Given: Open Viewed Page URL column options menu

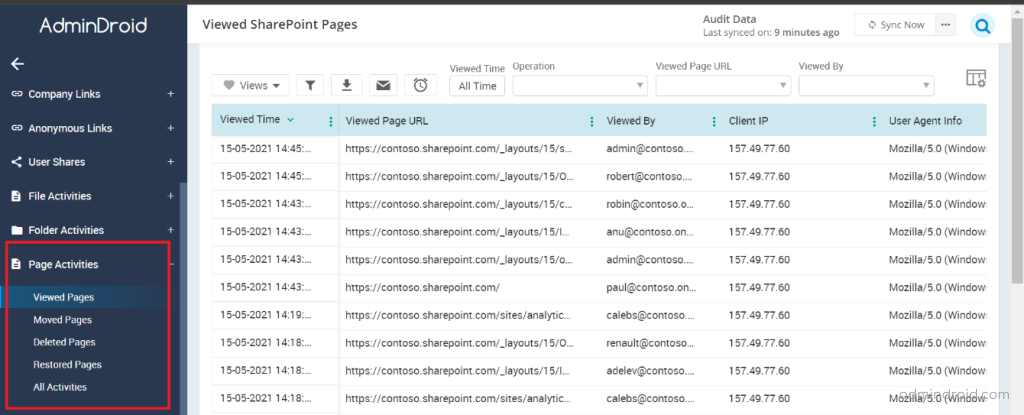Looking at the screenshot, I should point(592,121).
